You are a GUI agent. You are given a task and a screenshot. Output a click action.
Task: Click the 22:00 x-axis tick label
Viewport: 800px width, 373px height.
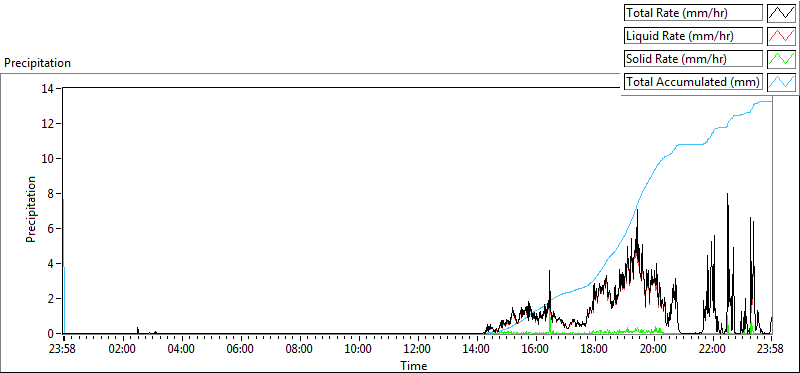pyautogui.click(x=713, y=350)
